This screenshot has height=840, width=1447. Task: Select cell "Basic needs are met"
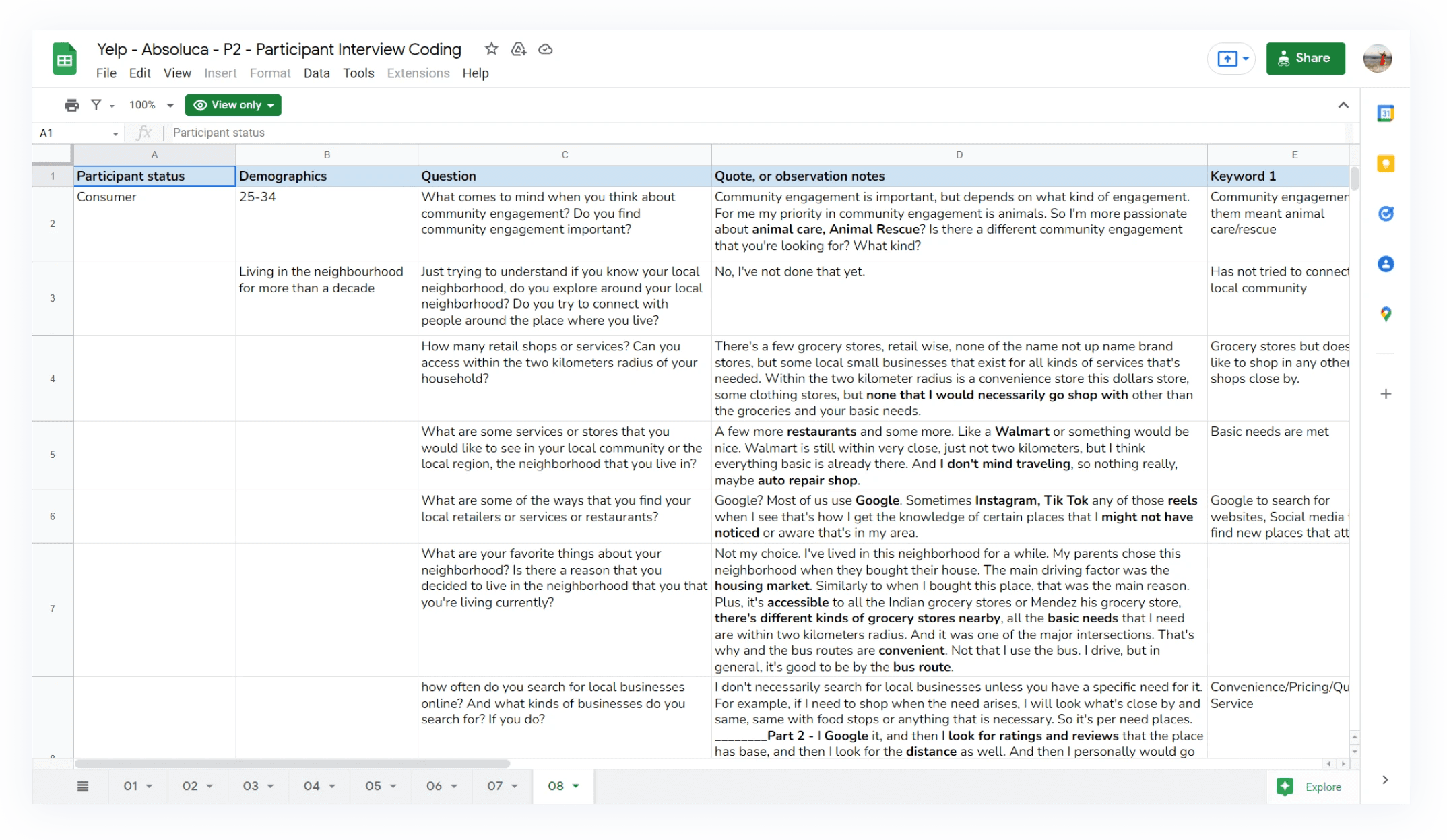click(x=1279, y=455)
